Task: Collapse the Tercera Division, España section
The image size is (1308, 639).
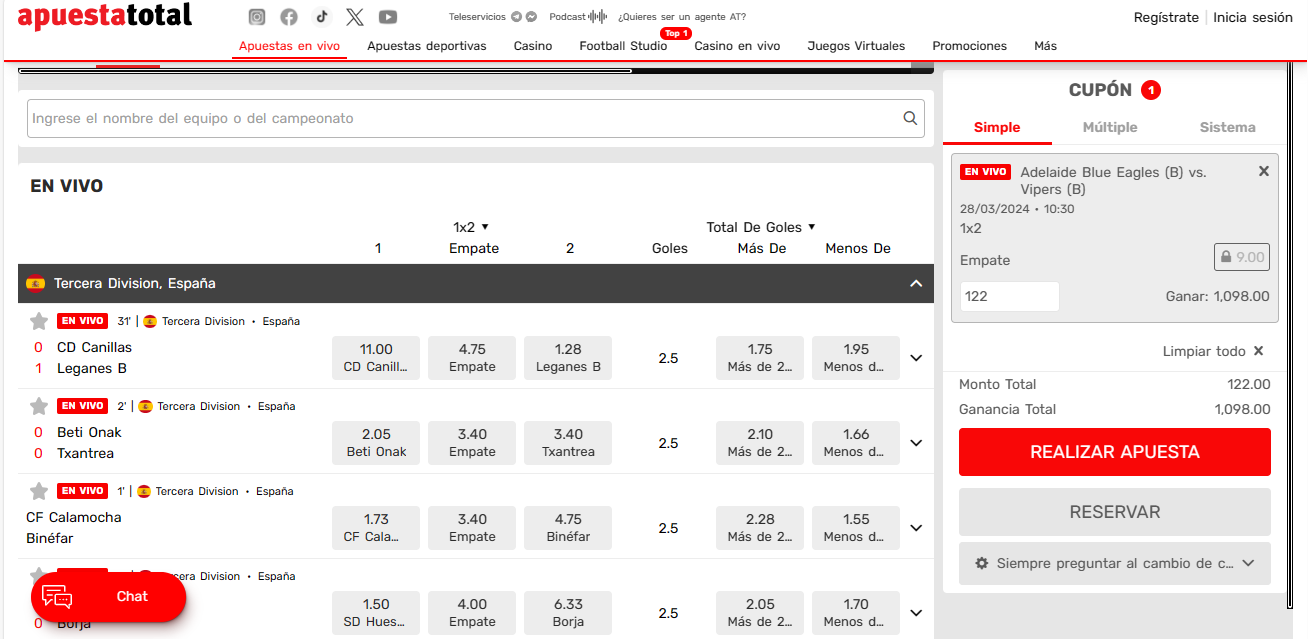Action: click(x=916, y=284)
